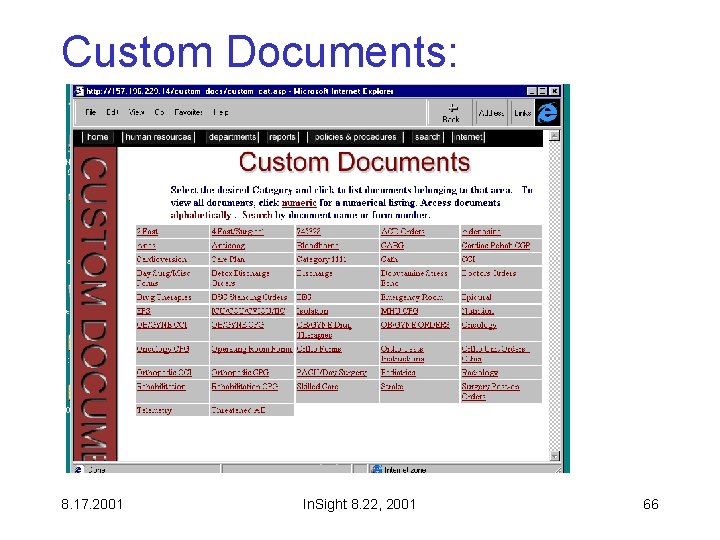Click the status bar Done page icon
Viewport: 720px width, 540px height.
78,469
